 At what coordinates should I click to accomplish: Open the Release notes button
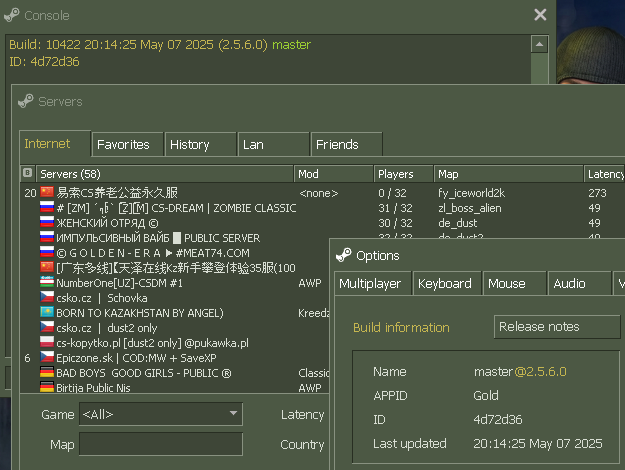coord(557,327)
